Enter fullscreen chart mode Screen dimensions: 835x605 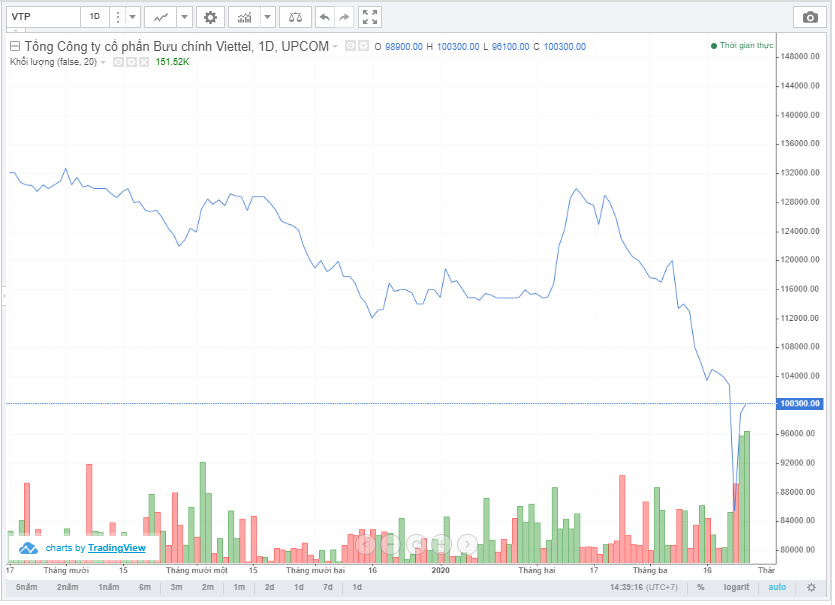tap(370, 18)
